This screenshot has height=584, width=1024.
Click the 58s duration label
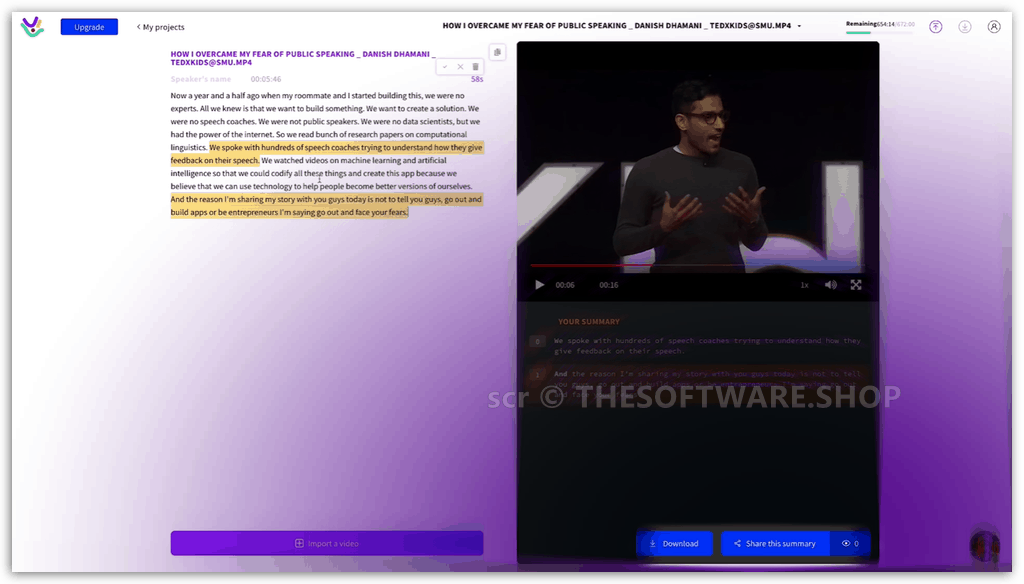coord(477,79)
